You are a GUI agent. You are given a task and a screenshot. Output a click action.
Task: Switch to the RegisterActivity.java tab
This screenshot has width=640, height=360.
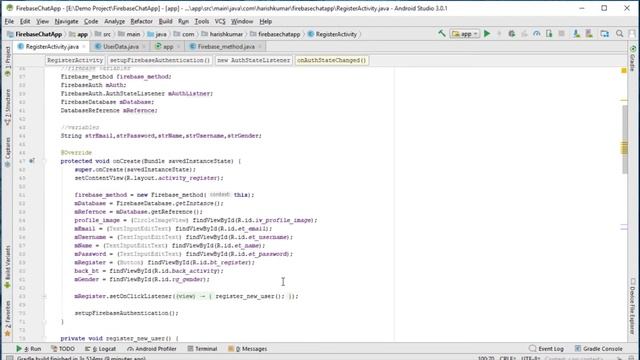pos(52,47)
